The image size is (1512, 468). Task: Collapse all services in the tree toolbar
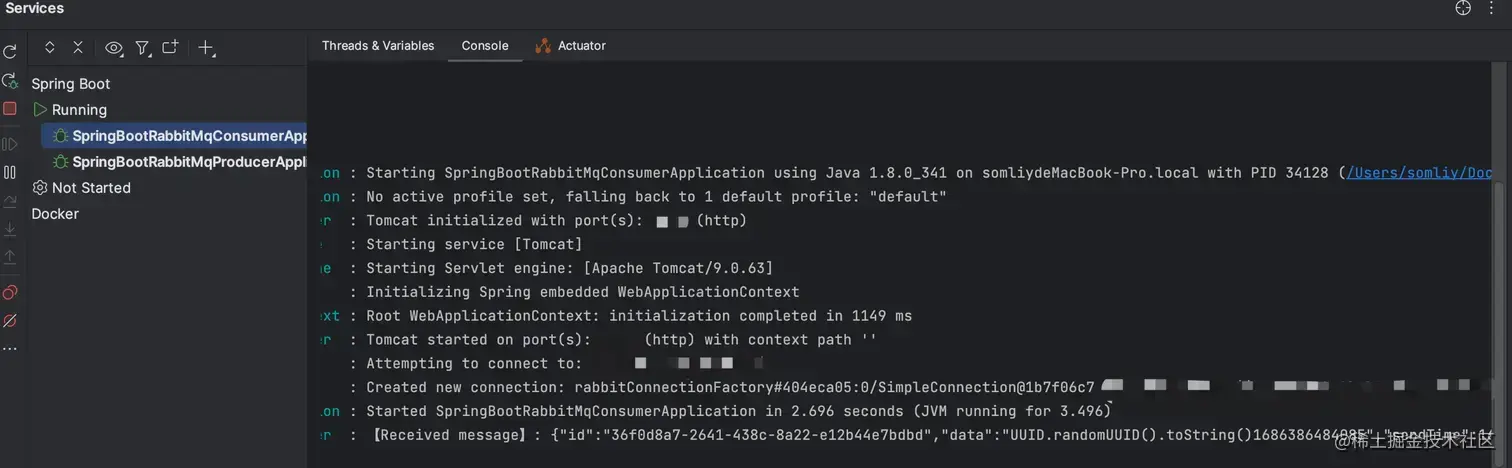point(78,47)
